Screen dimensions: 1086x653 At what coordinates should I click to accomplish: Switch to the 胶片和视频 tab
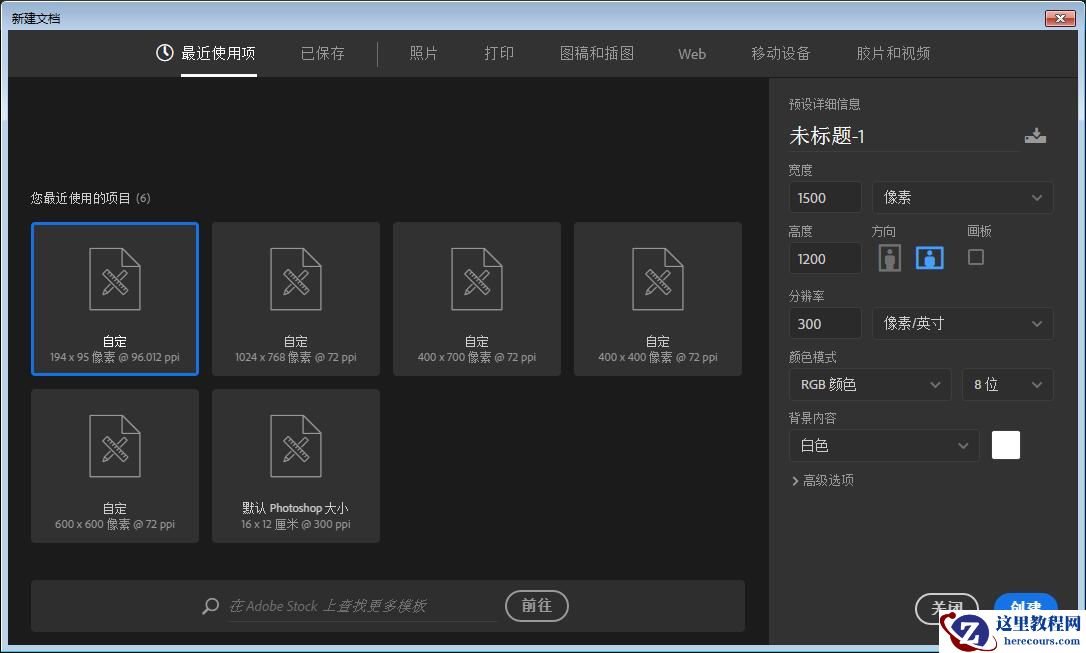pyautogui.click(x=892, y=53)
